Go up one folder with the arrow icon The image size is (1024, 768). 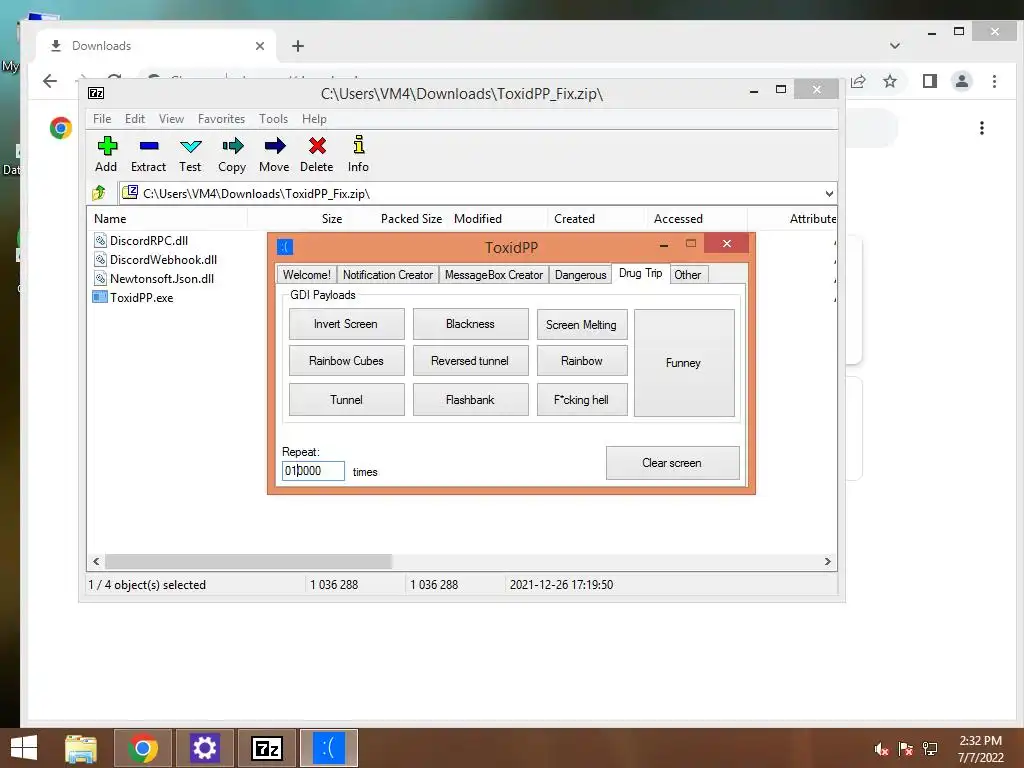pos(99,193)
